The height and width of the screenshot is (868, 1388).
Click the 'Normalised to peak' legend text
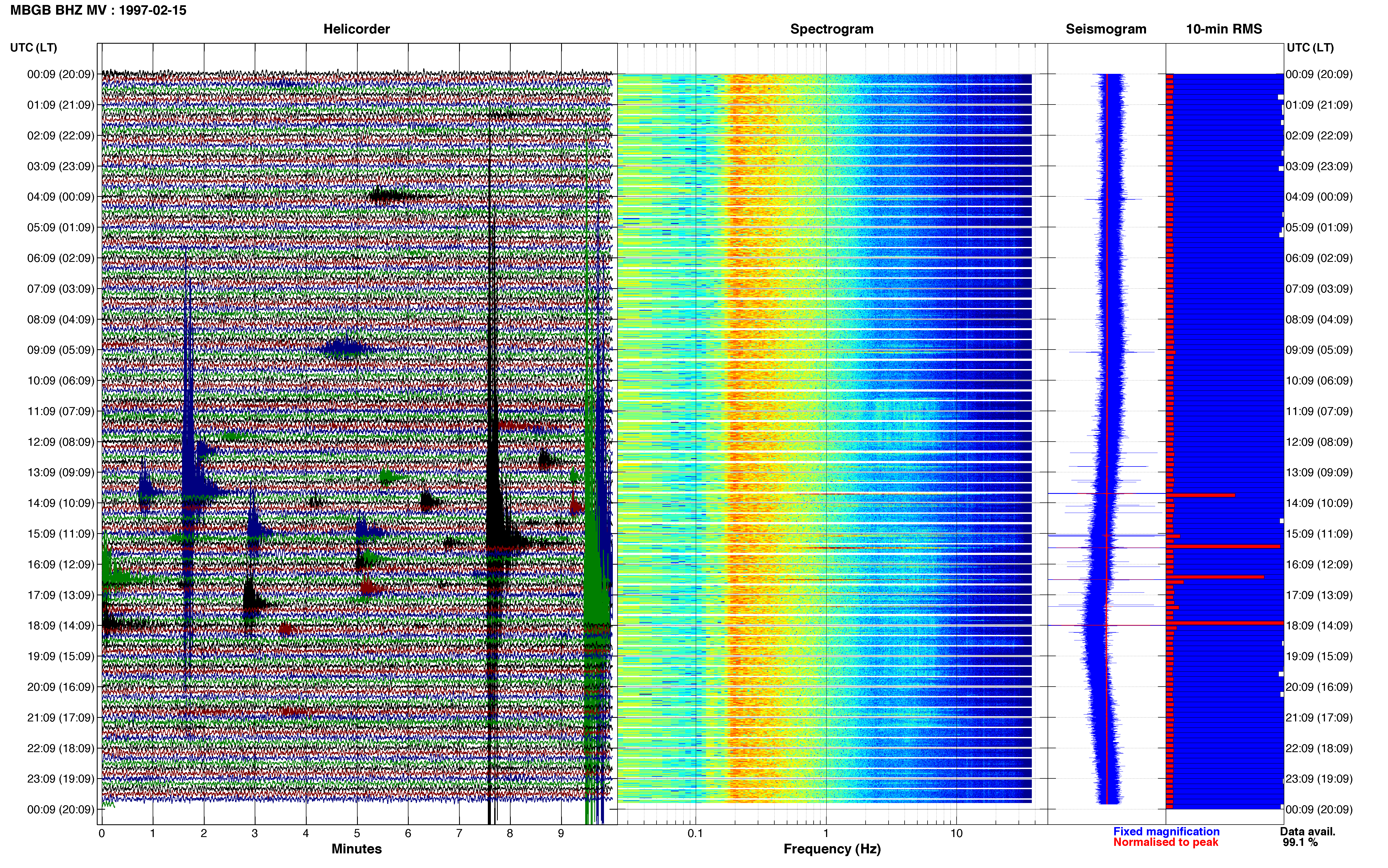click(x=1166, y=842)
